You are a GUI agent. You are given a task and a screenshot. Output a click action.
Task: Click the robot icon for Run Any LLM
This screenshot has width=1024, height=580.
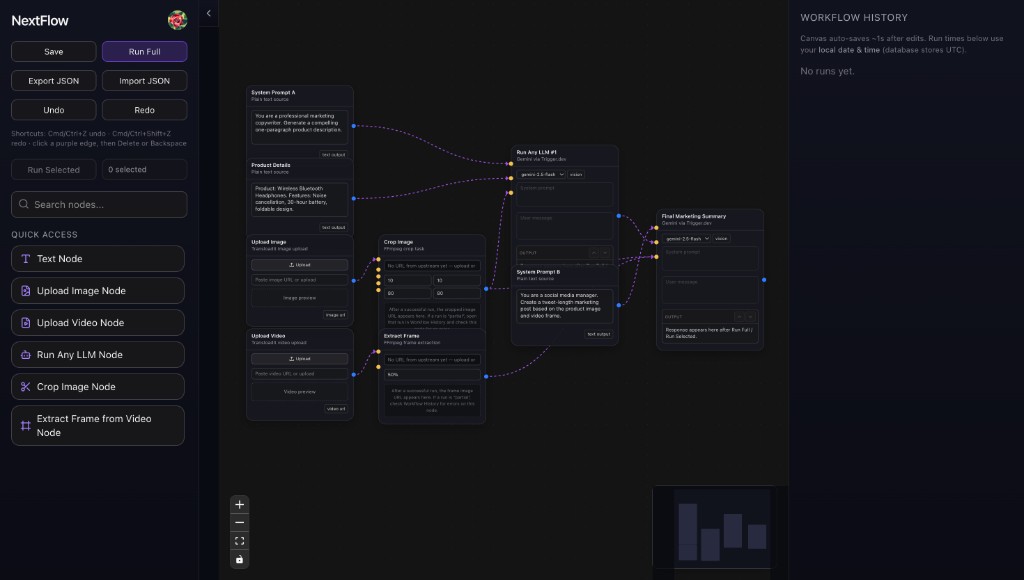tap(25, 355)
